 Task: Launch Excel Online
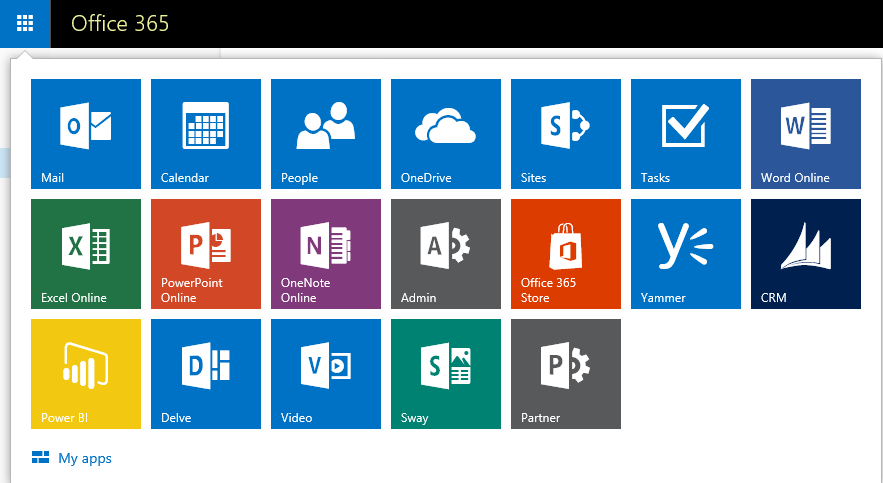click(86, 254)
